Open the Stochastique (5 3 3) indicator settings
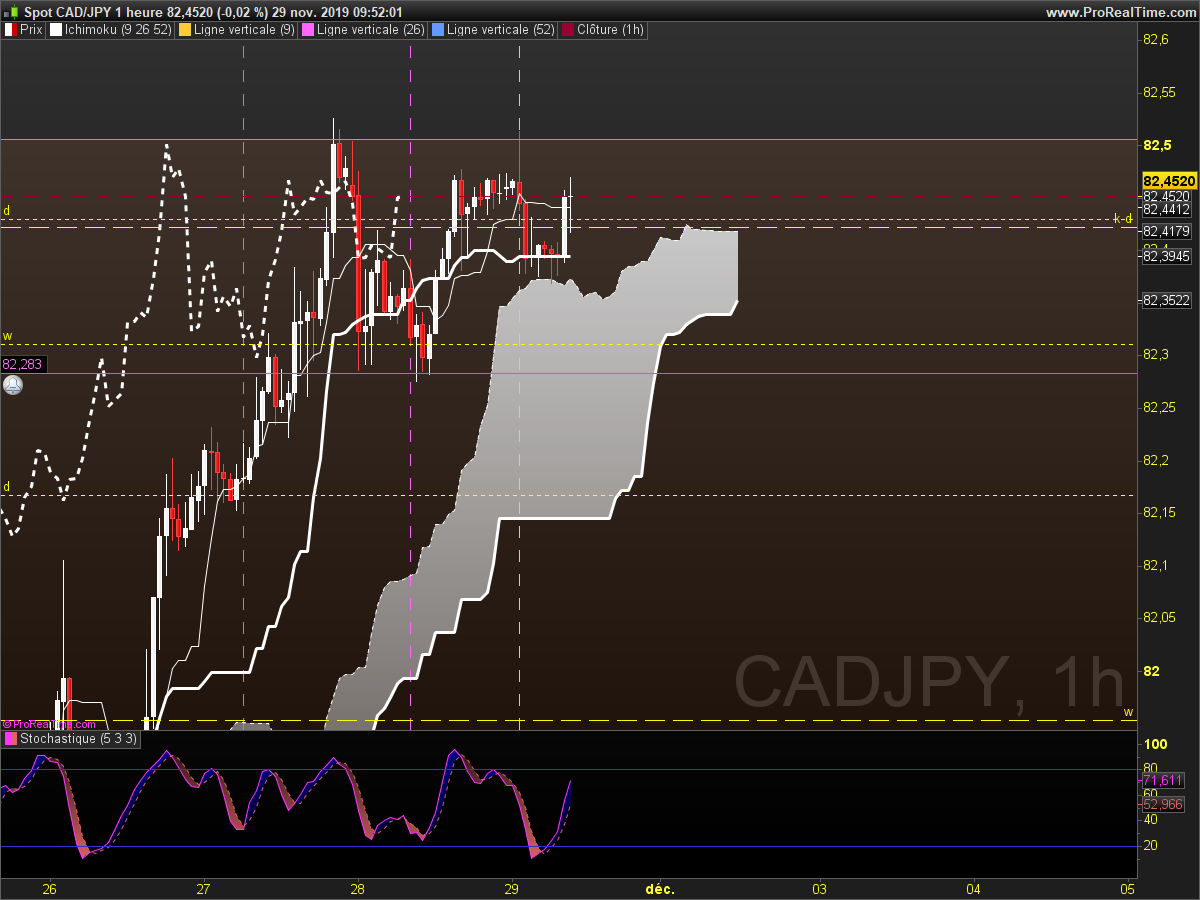The height and width of the screenshot is (900, 1200). (x=72, y=739)
